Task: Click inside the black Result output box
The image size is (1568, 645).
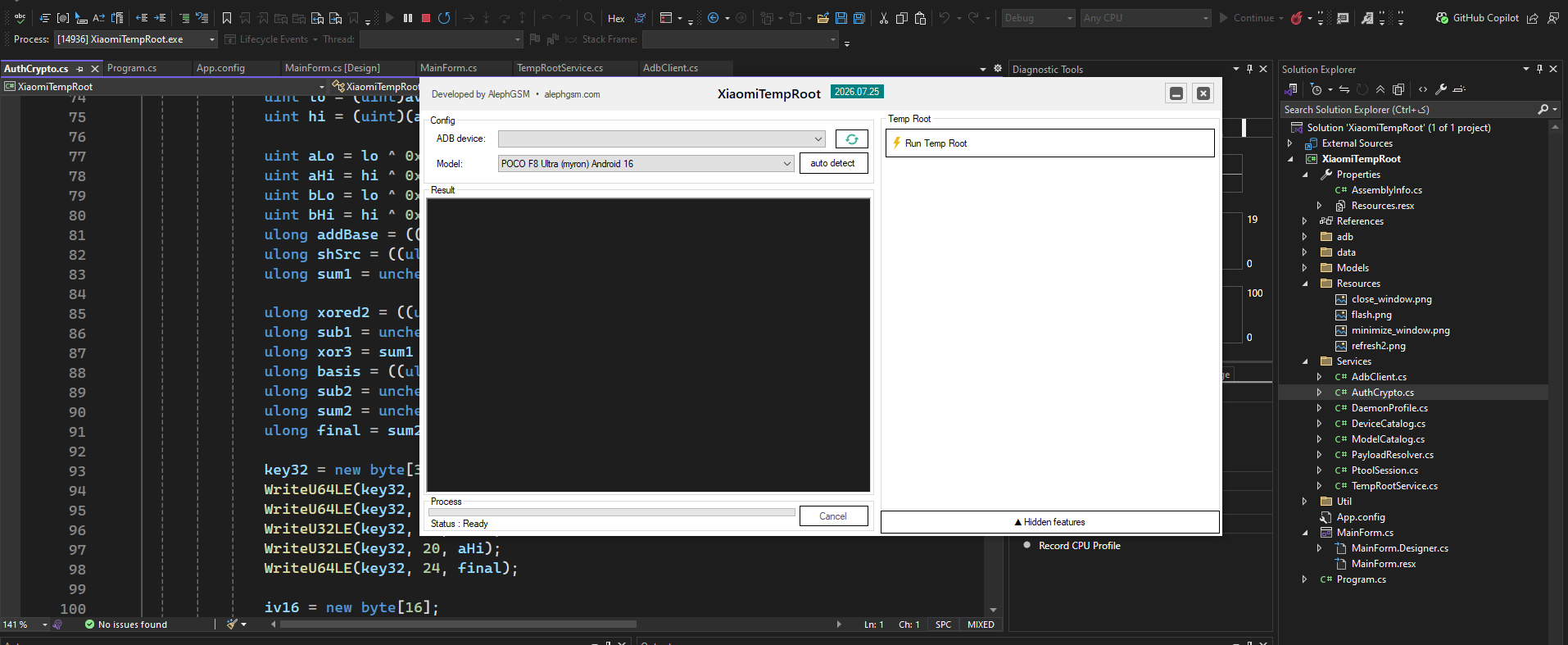Action: click(x=648, y=345)
